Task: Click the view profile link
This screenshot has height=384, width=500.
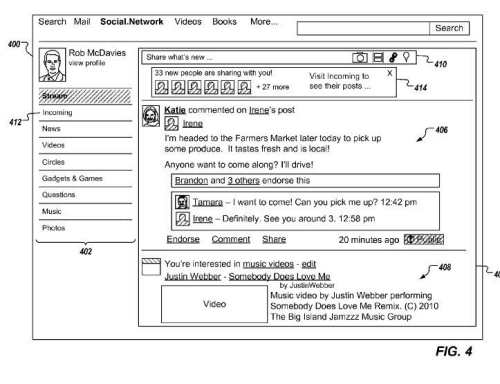Action: [87, 63]
